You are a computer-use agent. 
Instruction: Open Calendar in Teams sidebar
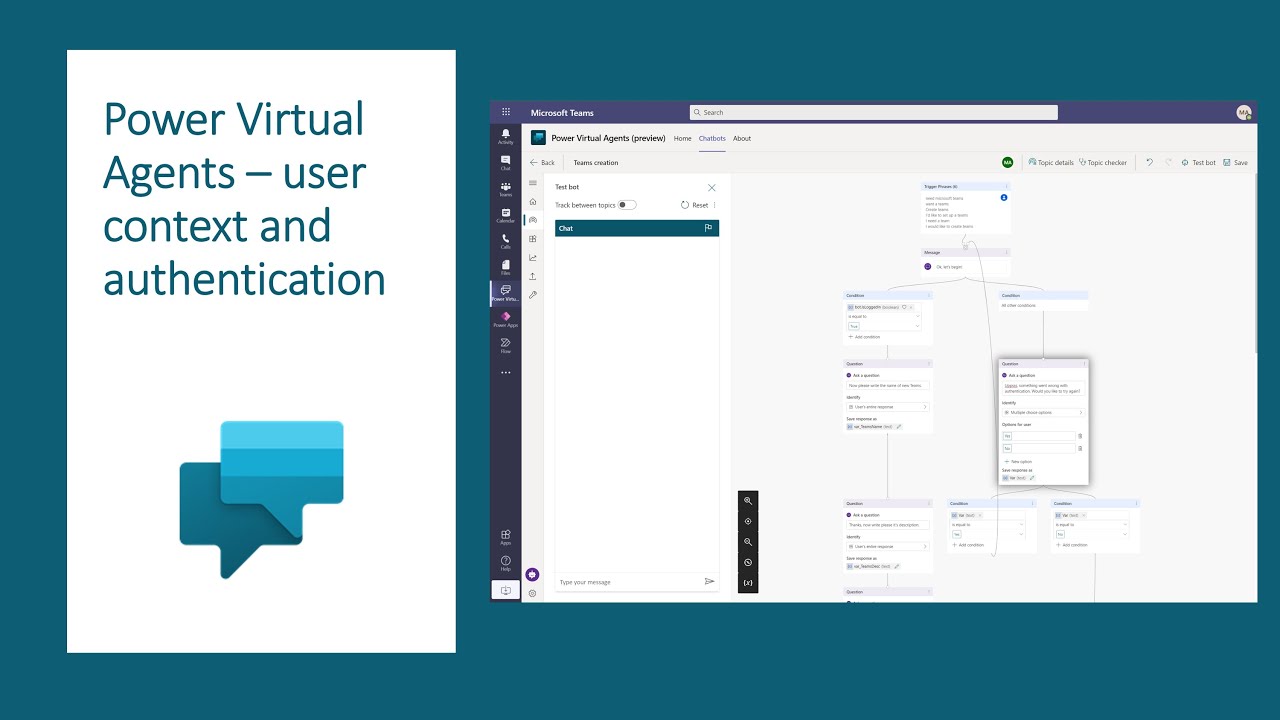[x=506, y=214]
